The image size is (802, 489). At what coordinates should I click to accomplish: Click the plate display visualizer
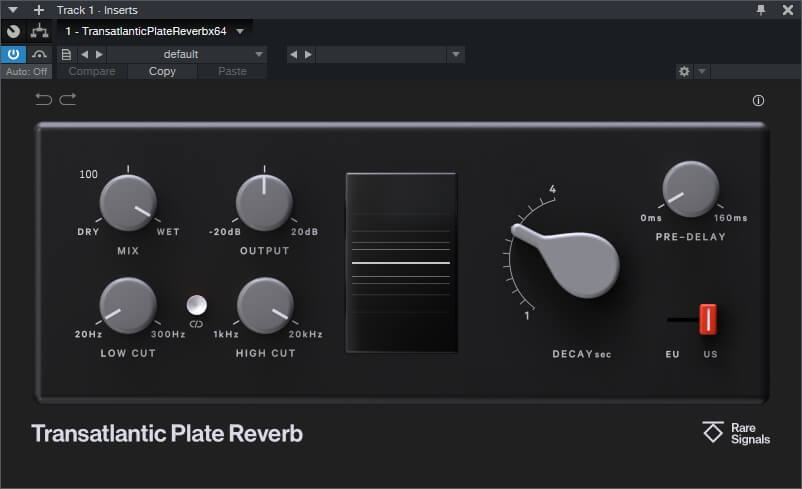coord(402,262)
